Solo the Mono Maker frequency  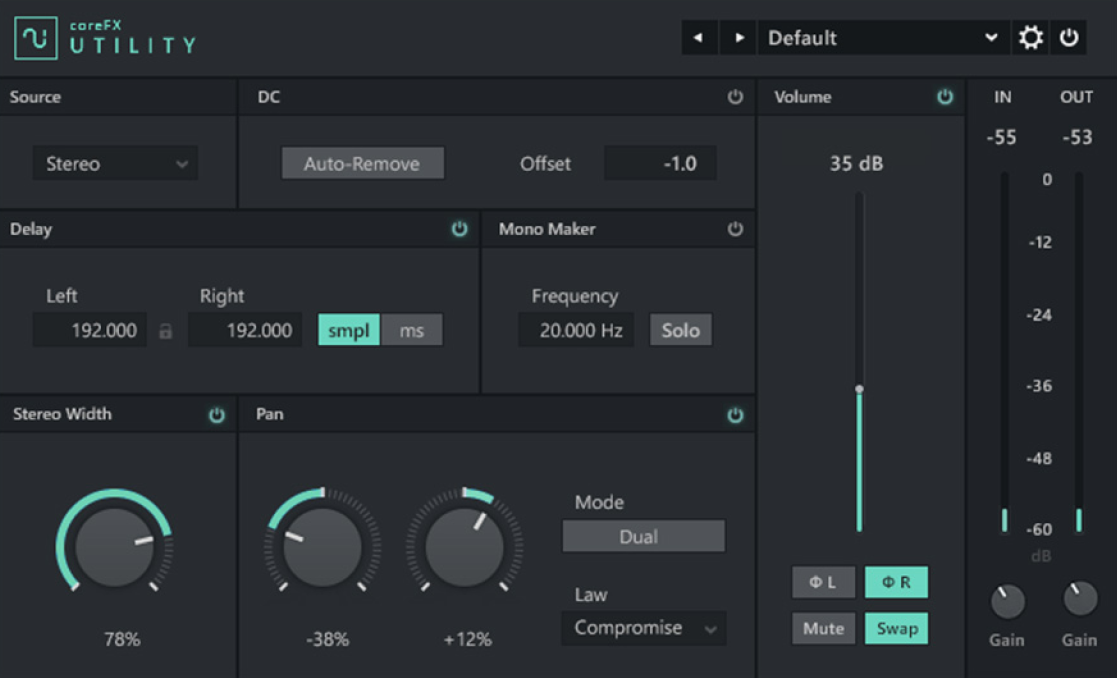[x=681, y=330]
